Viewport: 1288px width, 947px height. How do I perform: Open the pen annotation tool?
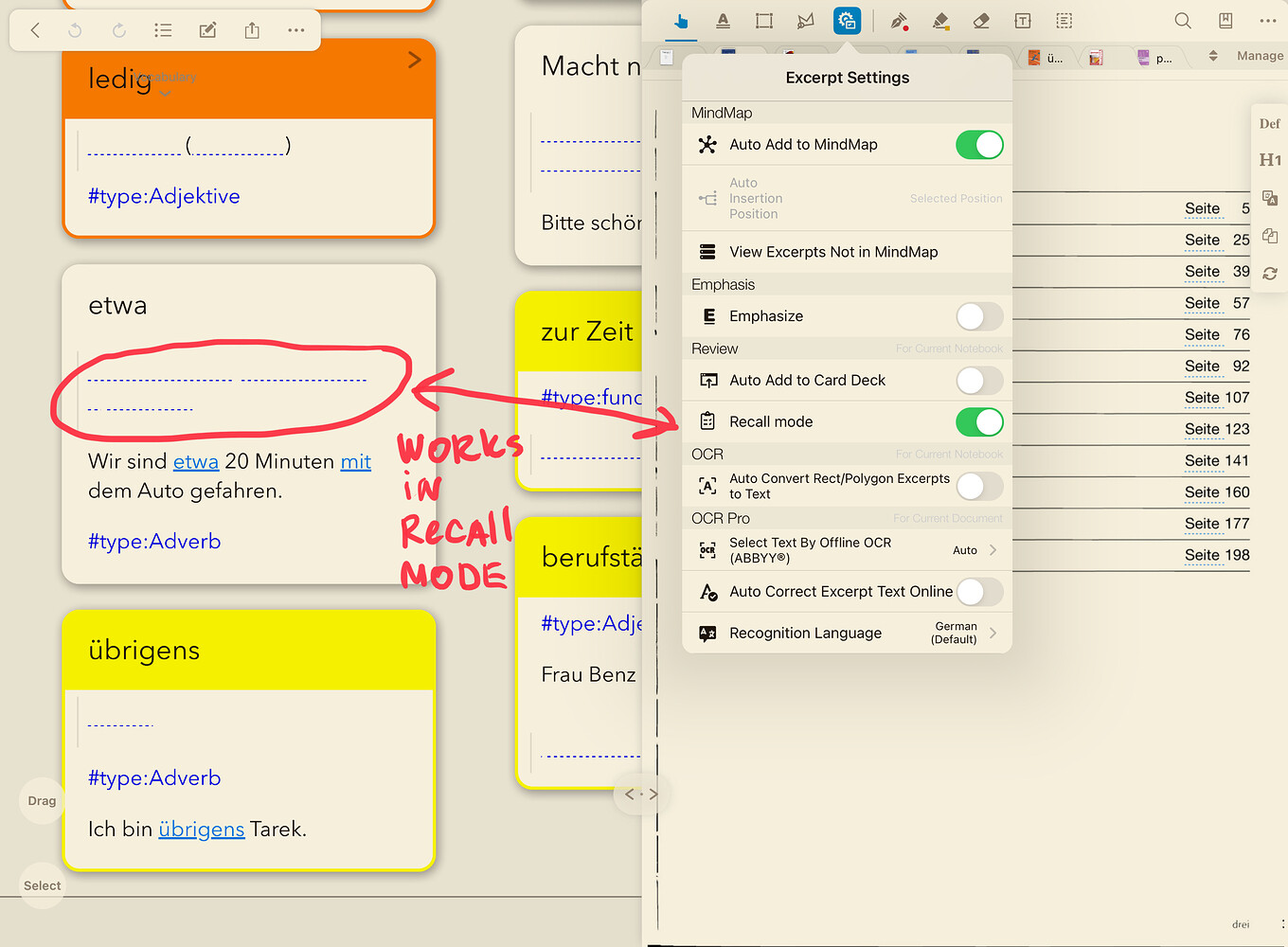point(899,21)
